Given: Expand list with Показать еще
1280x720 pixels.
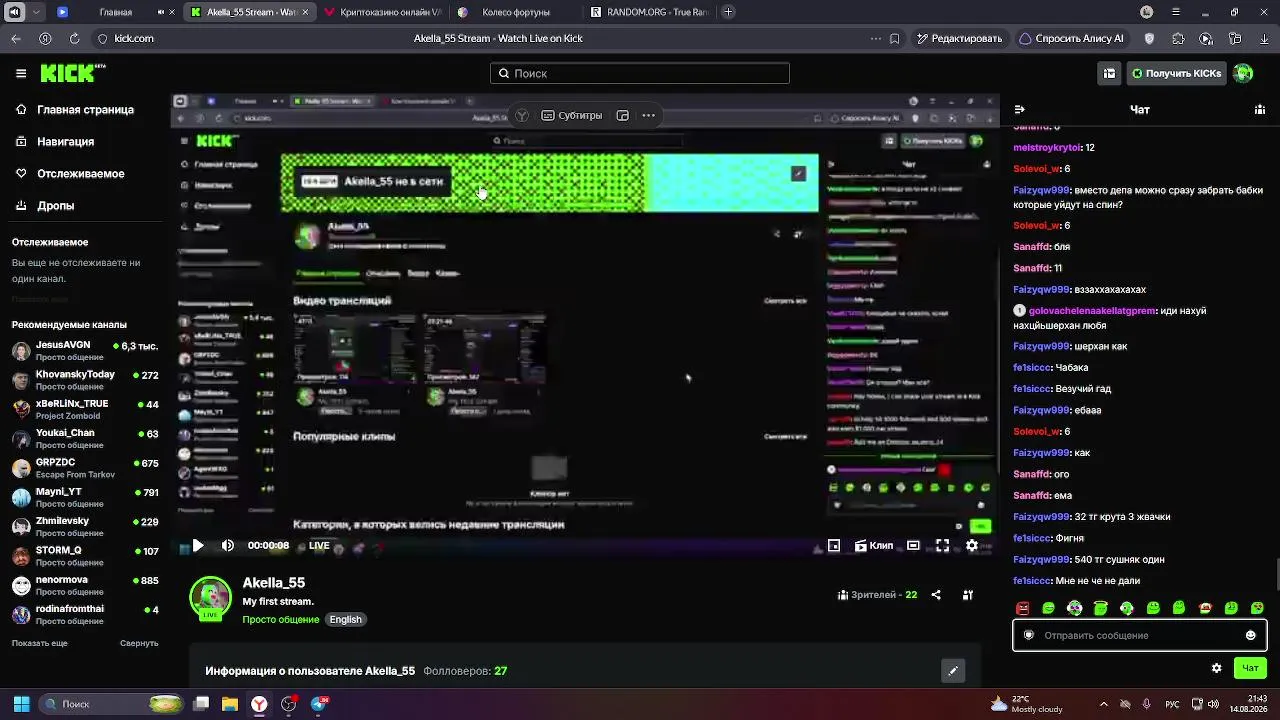Looking at the screenshot, I should (x=40, y=643).
